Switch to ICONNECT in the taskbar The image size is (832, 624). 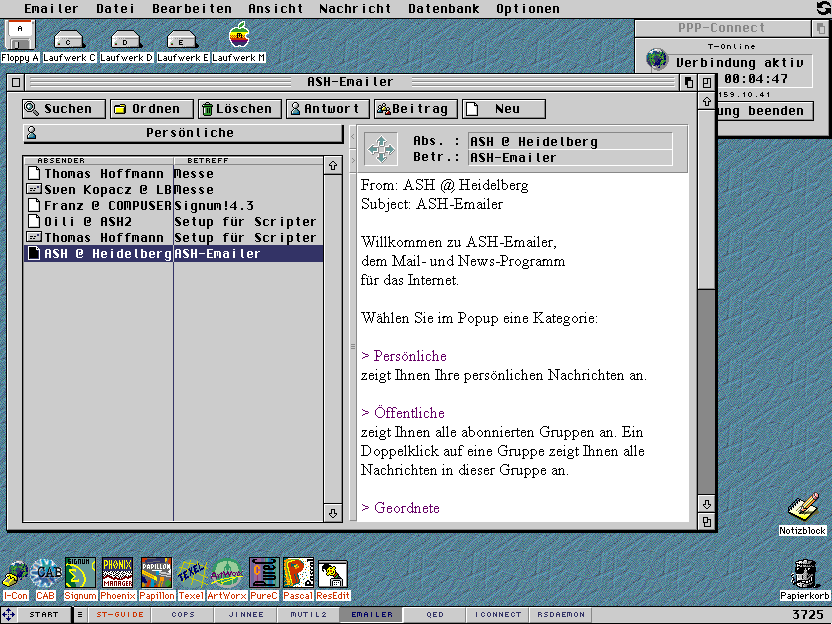tap(498, 615)
